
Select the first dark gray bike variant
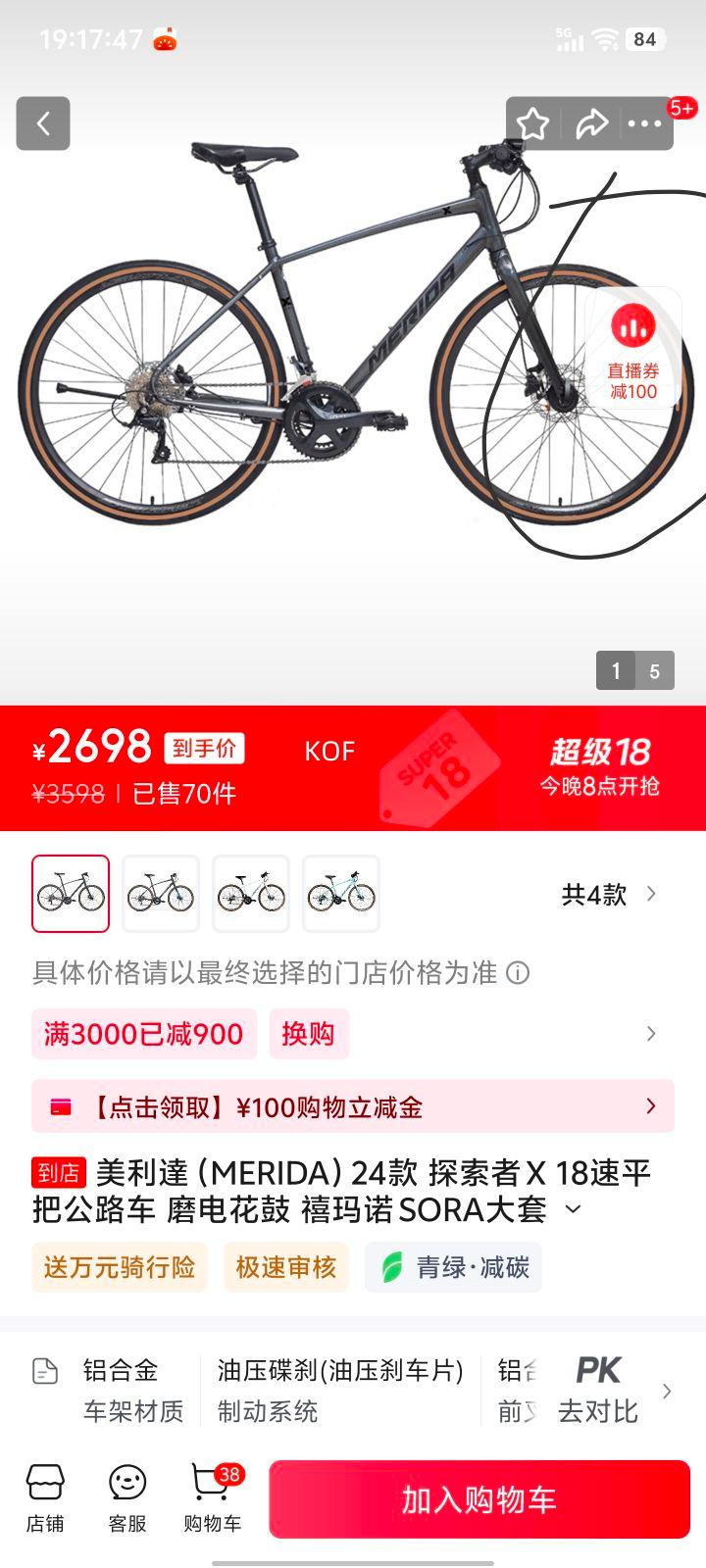click(x=71, y=894)
